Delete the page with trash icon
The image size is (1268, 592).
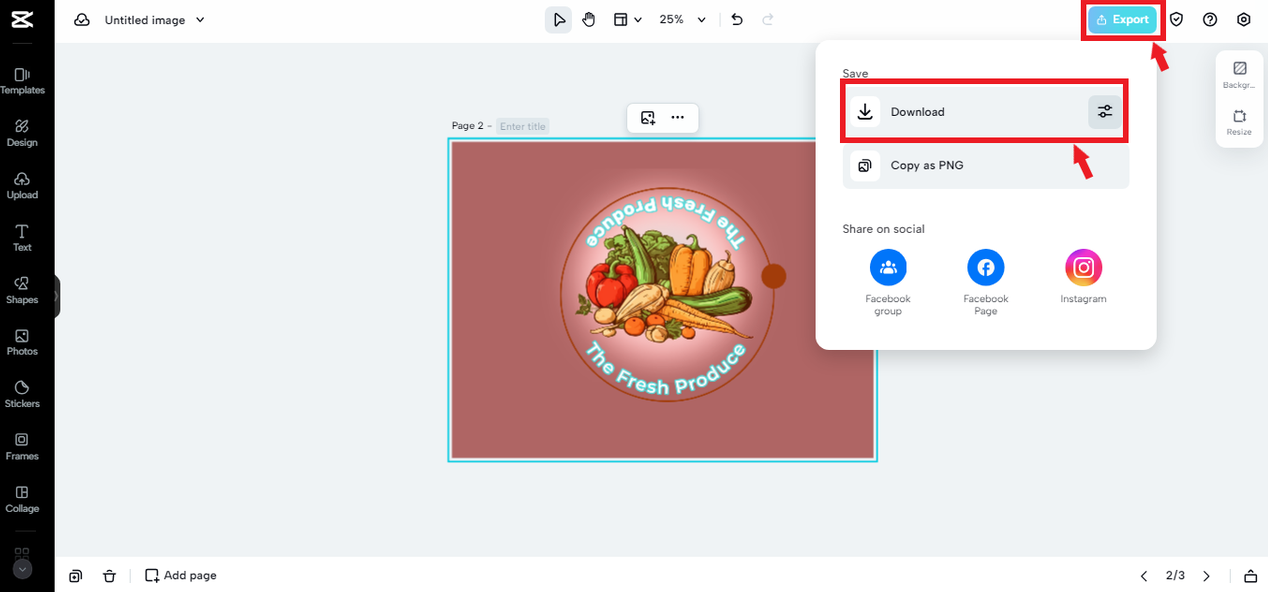pos(109,576)
